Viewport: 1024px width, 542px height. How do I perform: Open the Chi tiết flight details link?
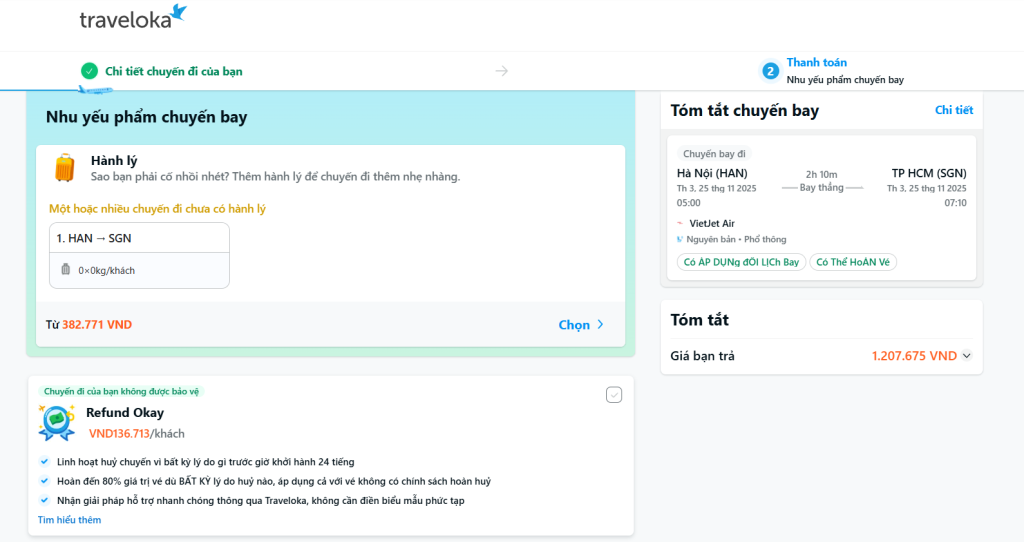(x=953, y=110)
